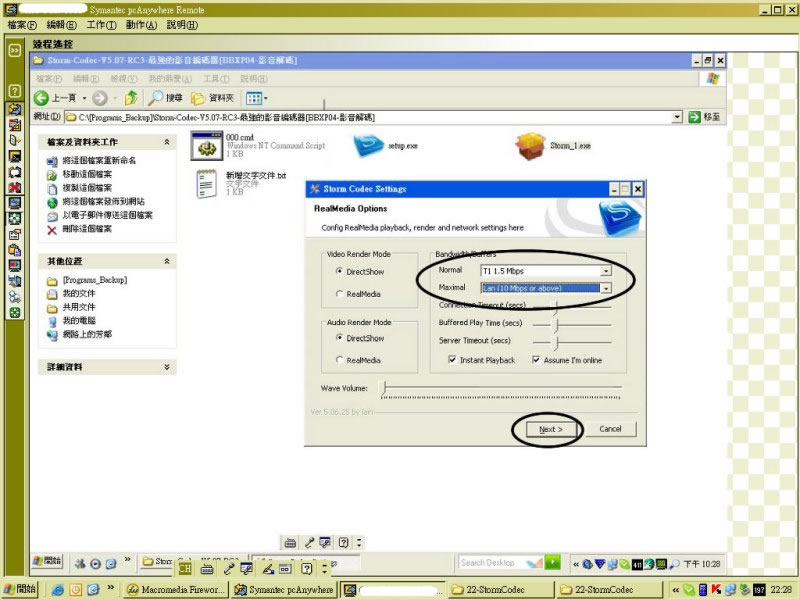Click the Forward arrow icon in Explorer
The image size is (800, 600).
100,98
